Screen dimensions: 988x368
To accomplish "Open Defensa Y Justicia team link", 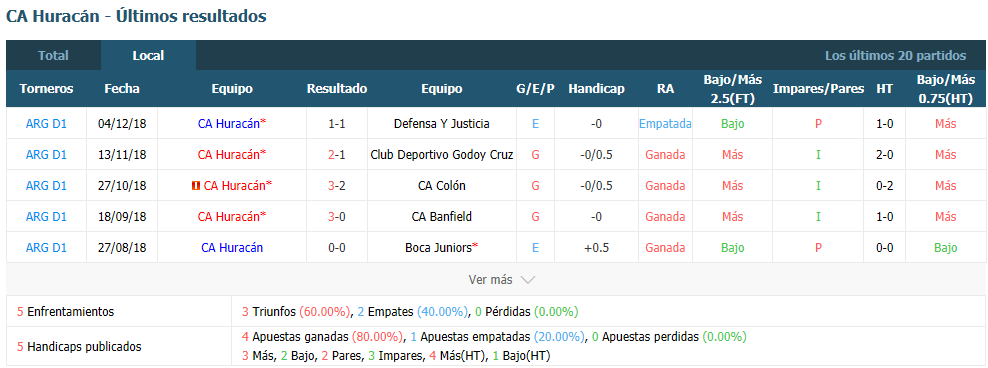I will tap(442, 124).
